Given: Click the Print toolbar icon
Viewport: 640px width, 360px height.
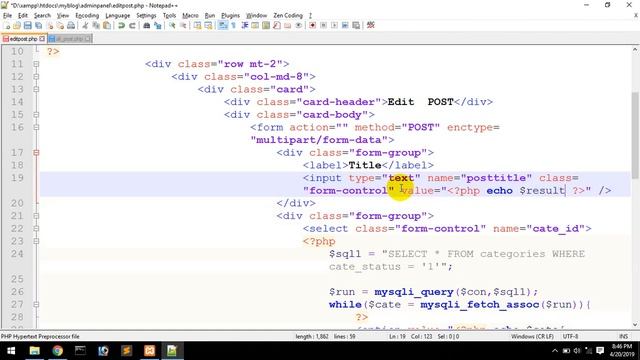Looking at the screenshot, I should pos(71,25).
